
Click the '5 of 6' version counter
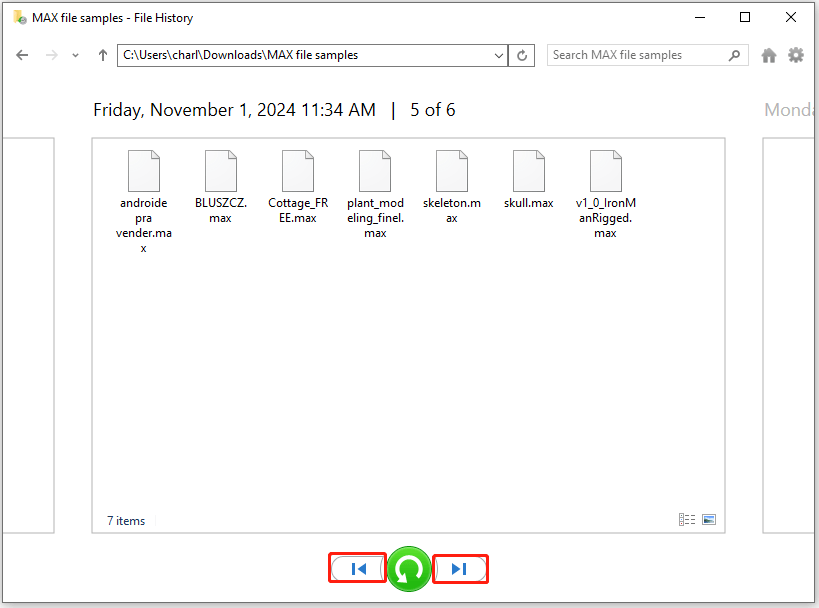[x=432, y=110]
